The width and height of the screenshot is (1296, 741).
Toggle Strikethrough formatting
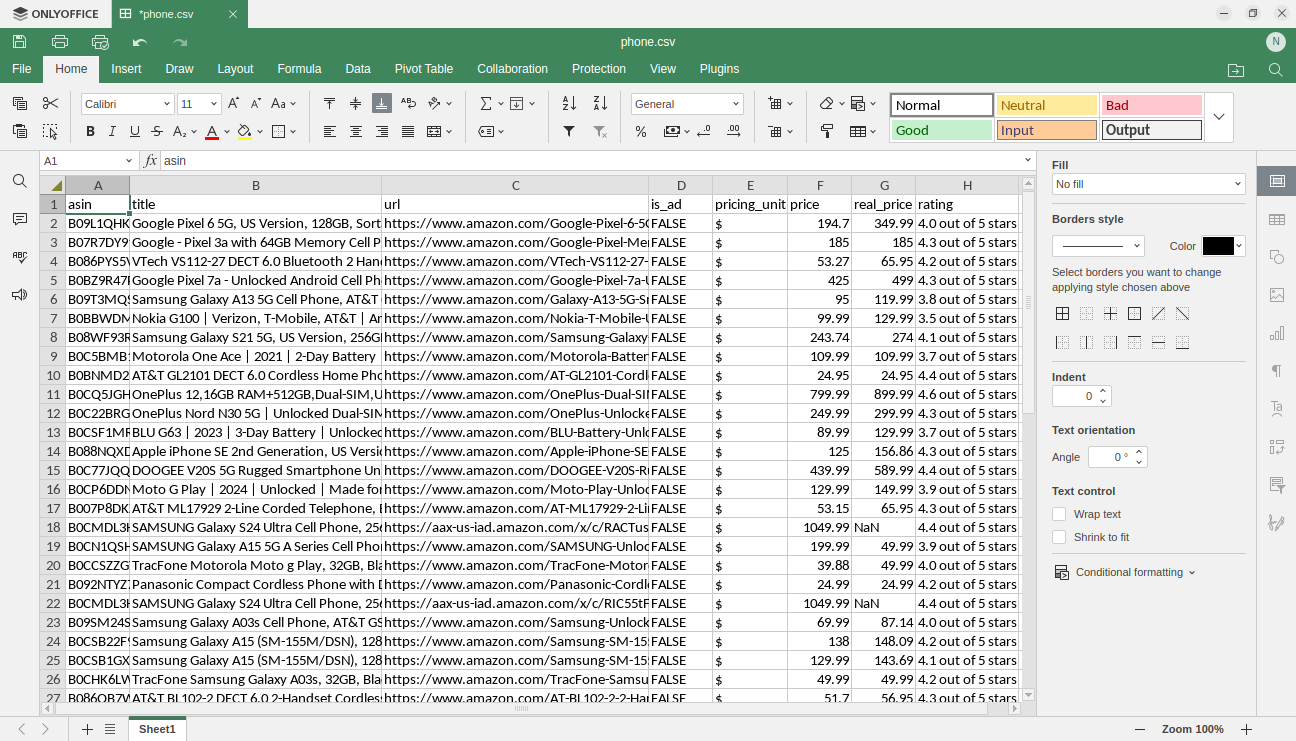[x=157, y=131]
